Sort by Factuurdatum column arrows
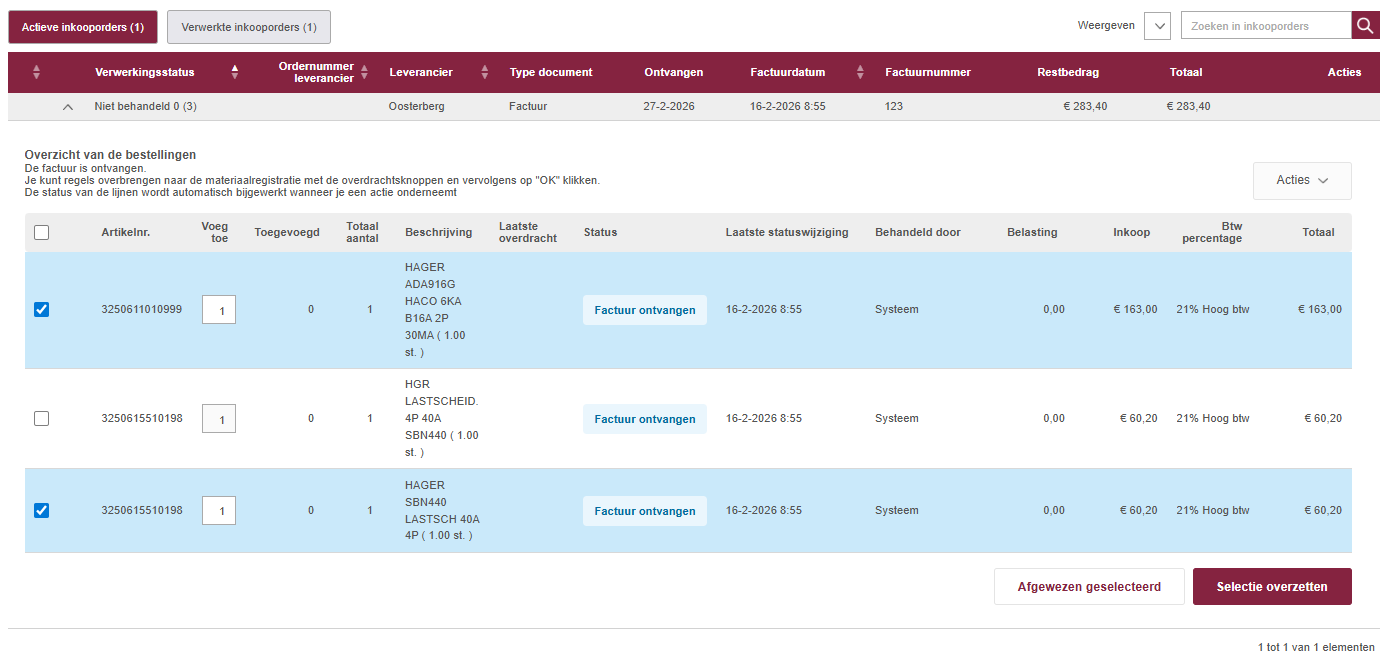 coord(860,72)
